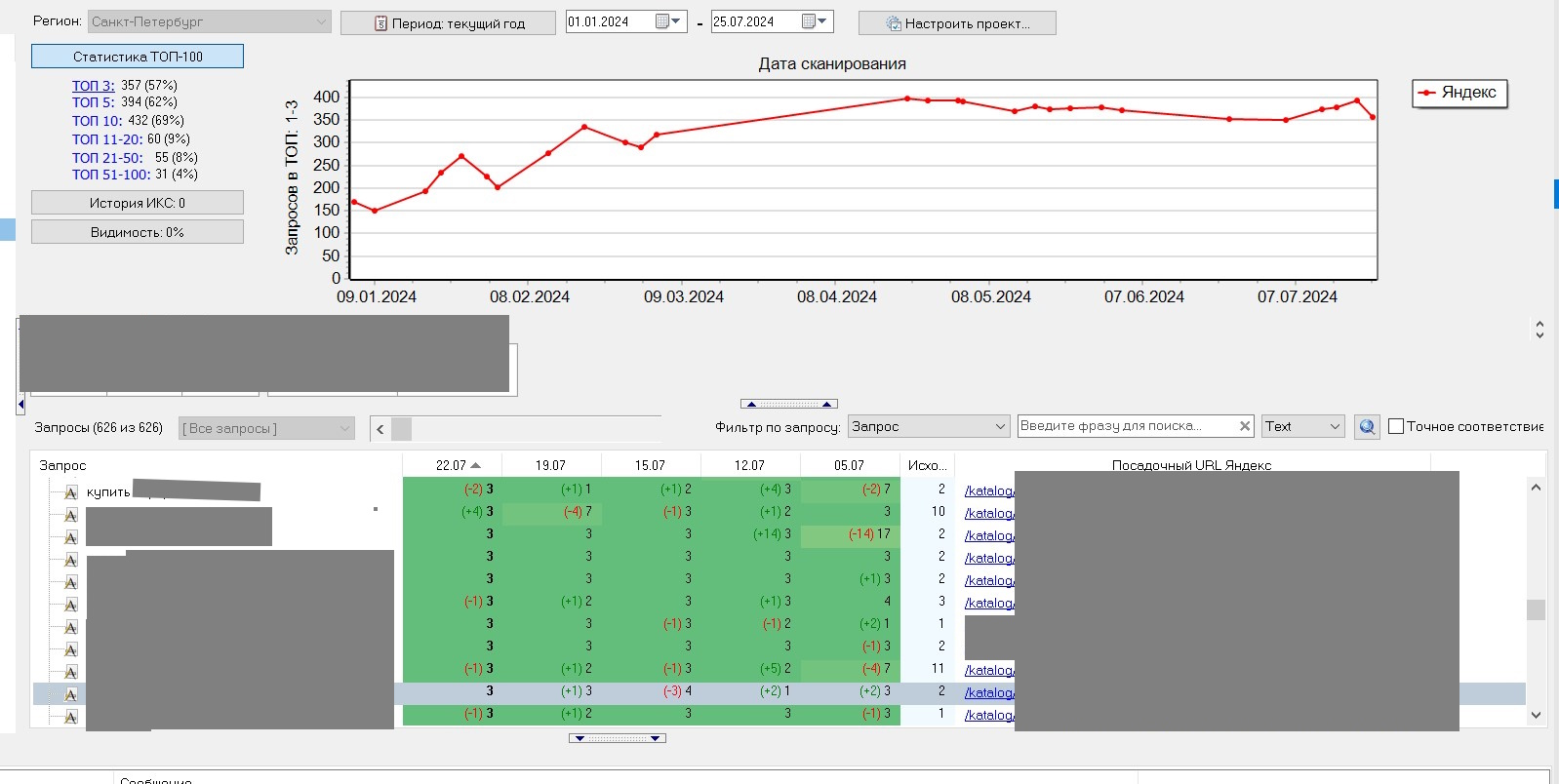Open the 'ТОП 11-20:' statistics link
This screenshot has height=784, width=1559.
point(107,139)
